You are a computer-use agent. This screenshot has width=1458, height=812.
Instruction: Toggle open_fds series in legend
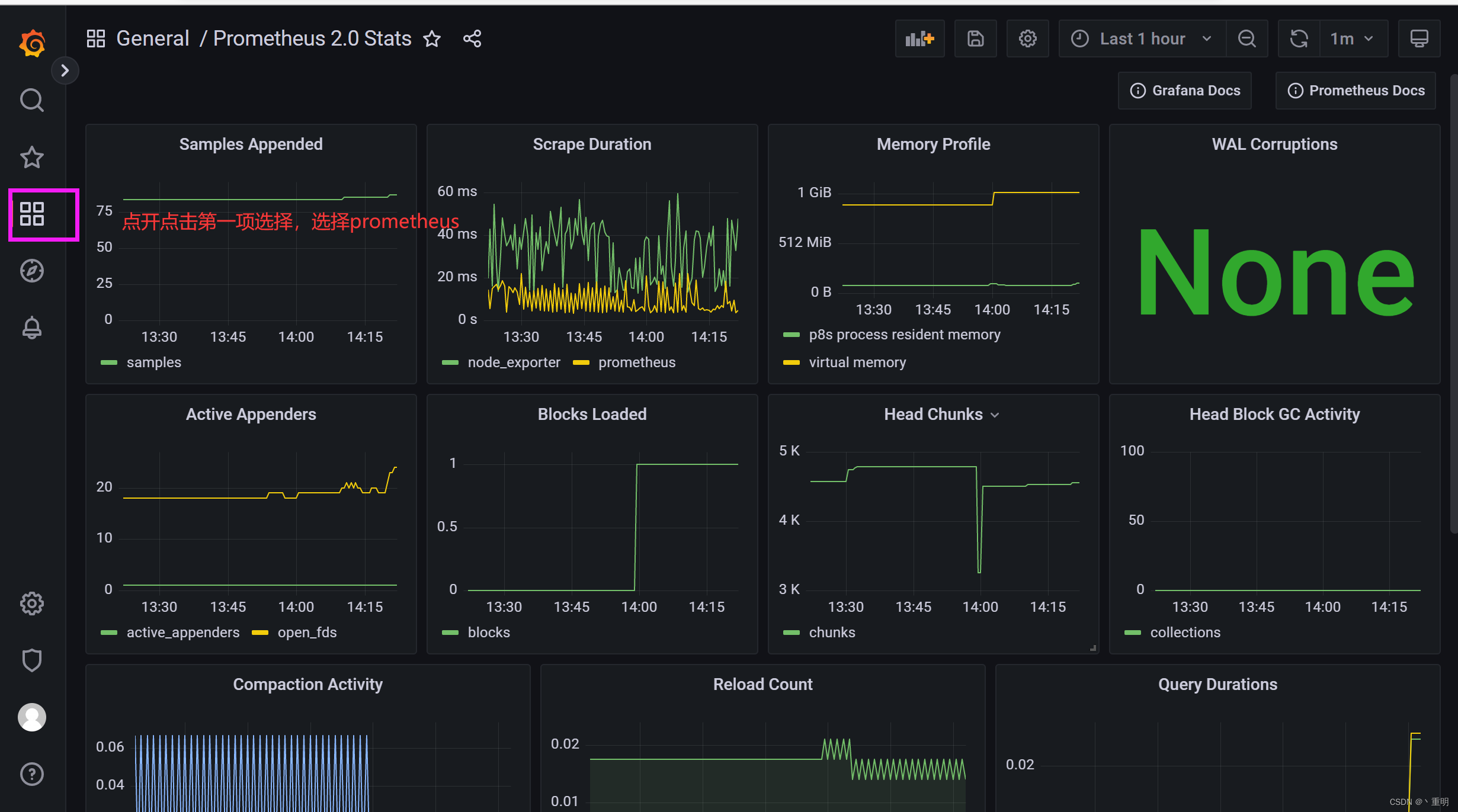click(307, 633)
